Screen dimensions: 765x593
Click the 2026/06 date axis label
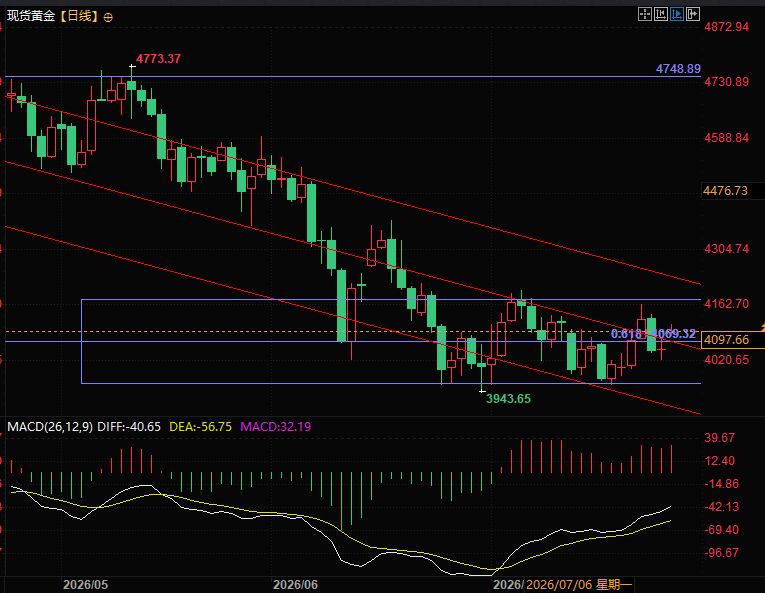point(295,585)
